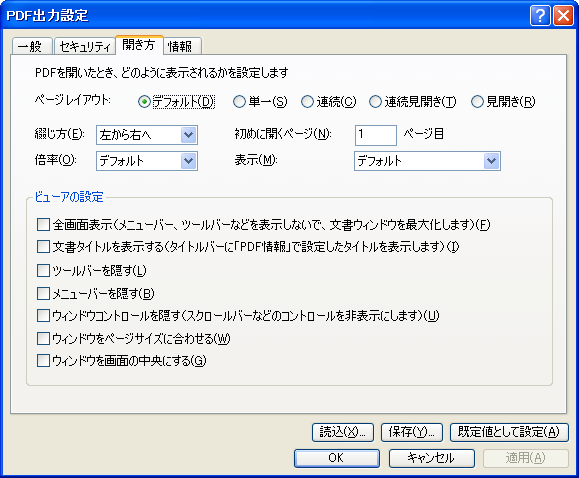The height and width of the screenshot is (478, 579).
Task: Go to the 情報 tab
Action: 182,46
